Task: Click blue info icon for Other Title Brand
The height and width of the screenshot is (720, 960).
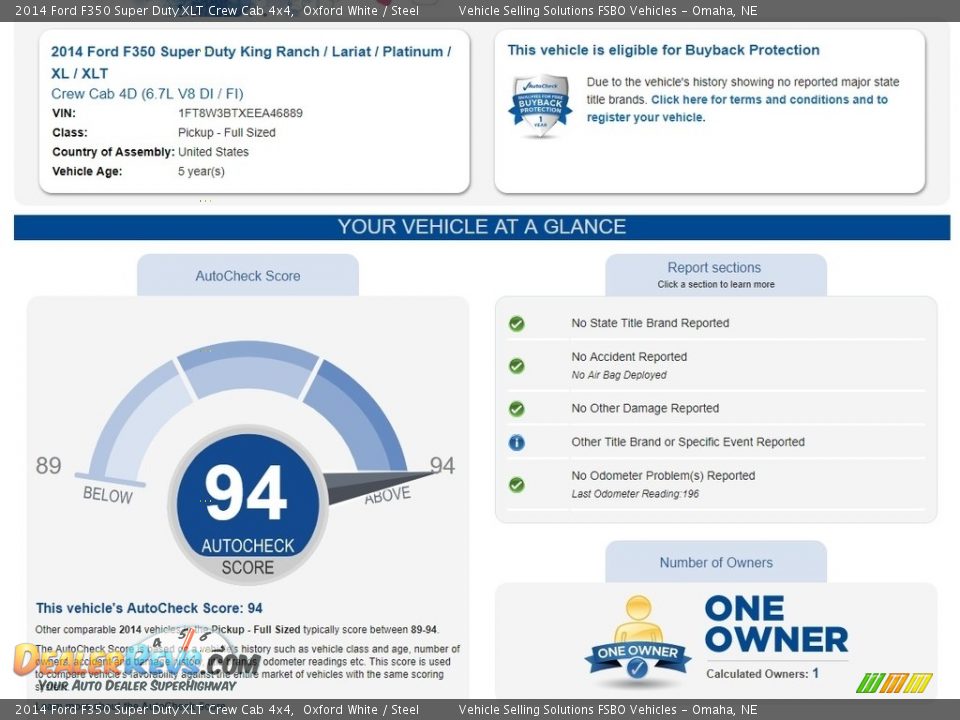Action: point(517,442)
